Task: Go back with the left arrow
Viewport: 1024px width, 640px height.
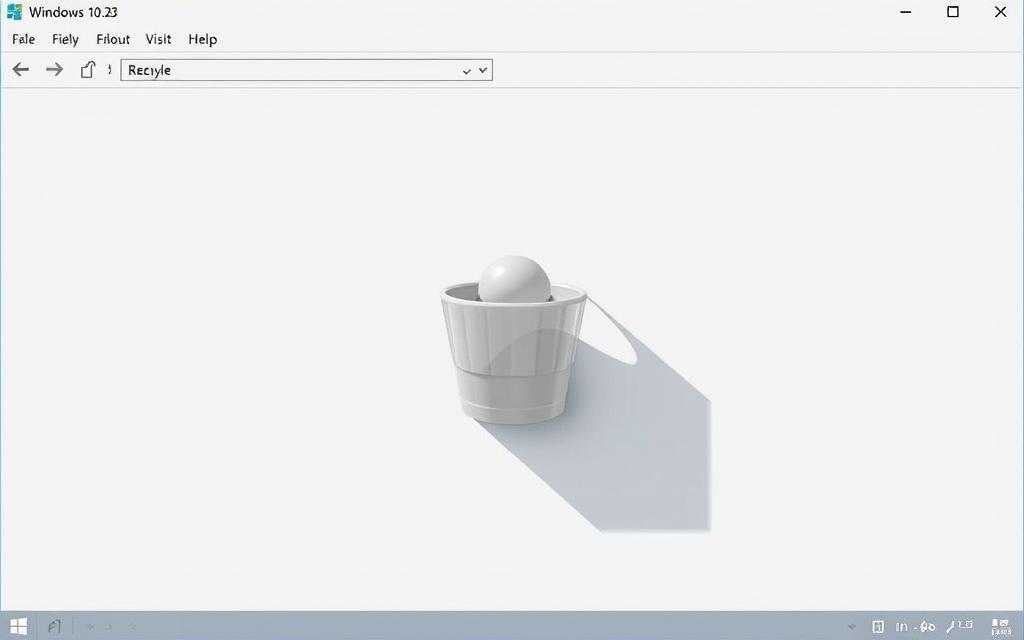Action: pos(21,69)
